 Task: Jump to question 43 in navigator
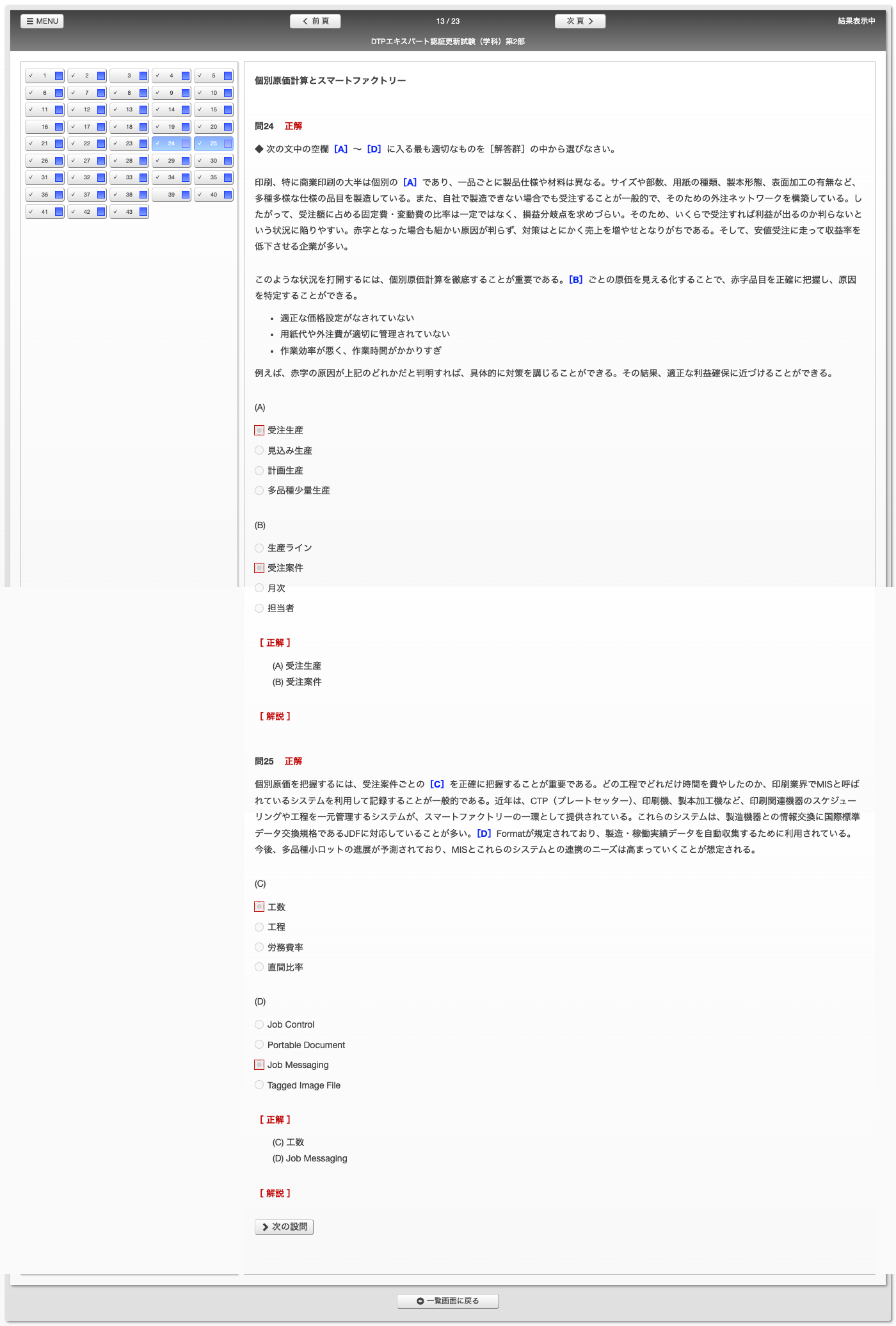click(129, 212)
